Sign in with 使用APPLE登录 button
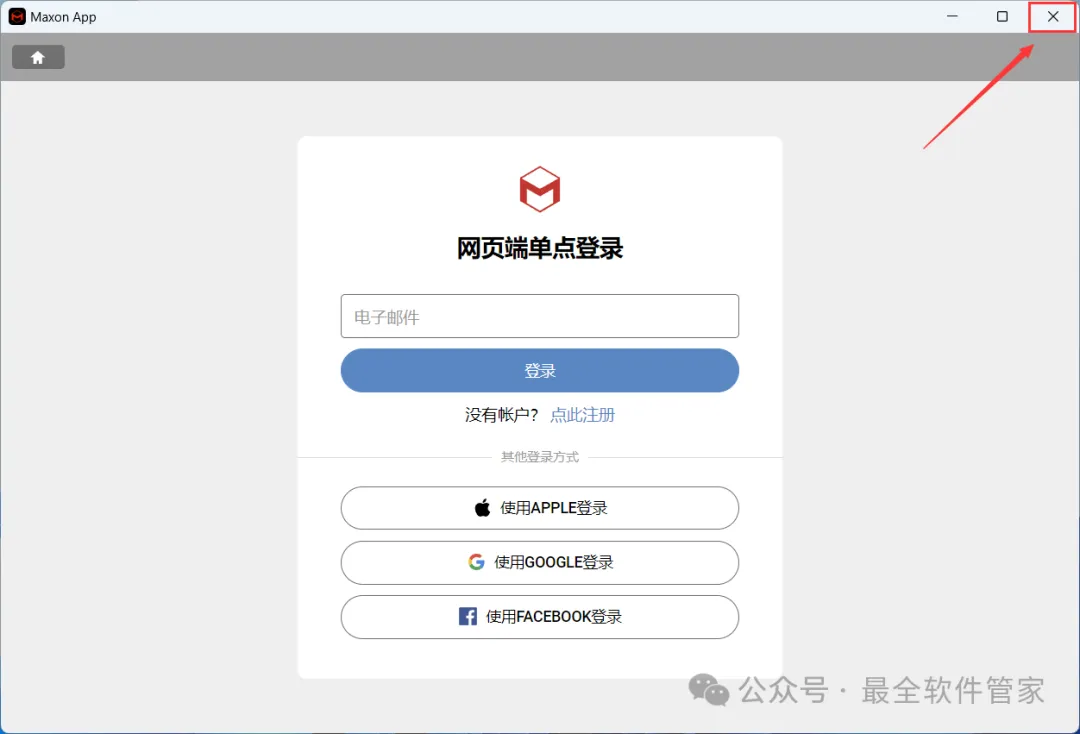Screen dimensions: 1080x734 [x=539, y=508]
